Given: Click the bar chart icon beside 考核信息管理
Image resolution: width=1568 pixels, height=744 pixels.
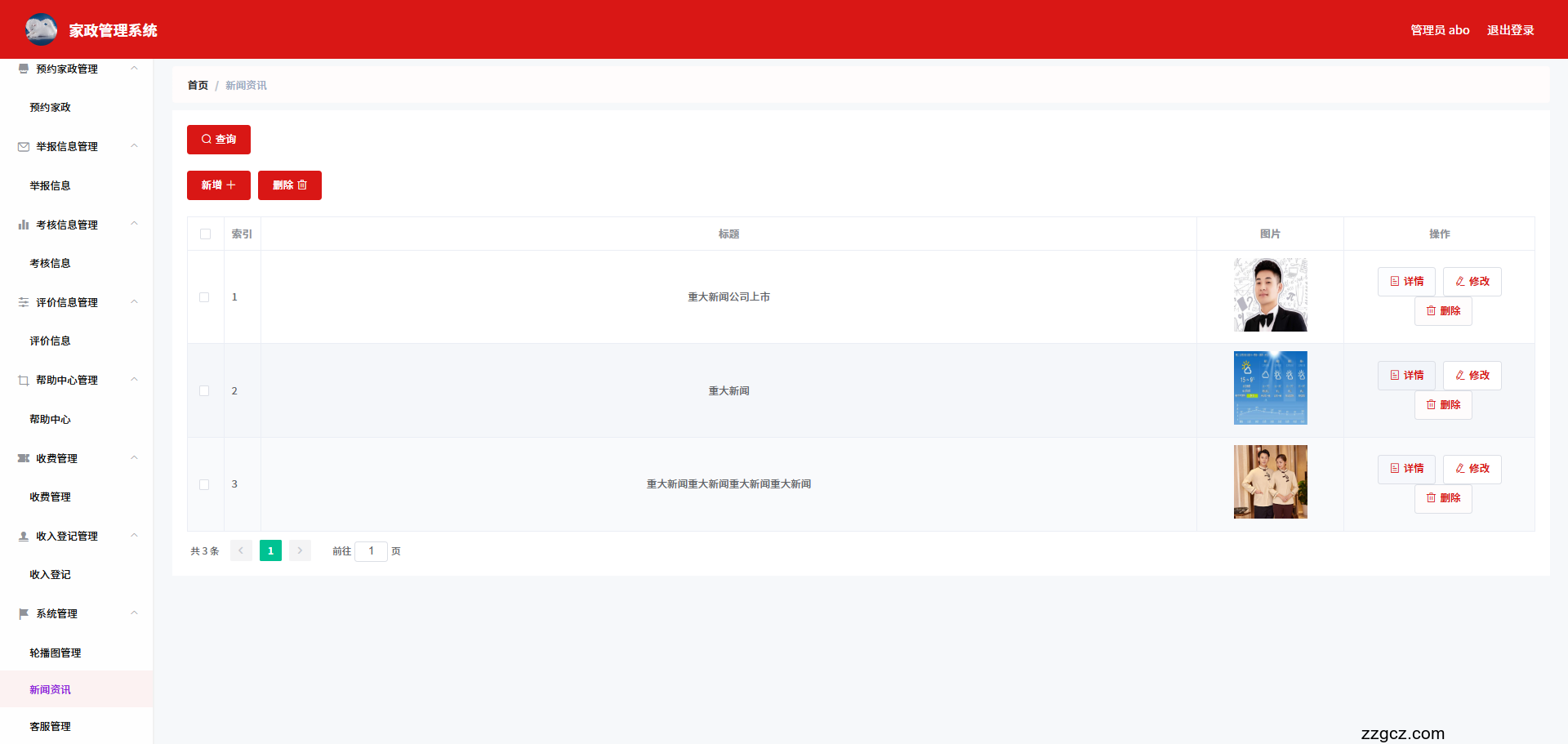Looking at the screenshot, I should tap(24, 225).
